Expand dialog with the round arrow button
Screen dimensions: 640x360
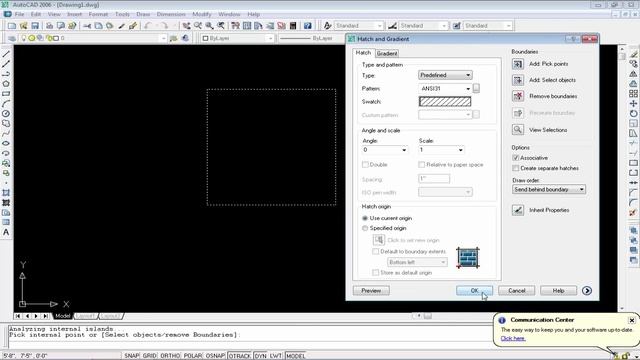587,291
